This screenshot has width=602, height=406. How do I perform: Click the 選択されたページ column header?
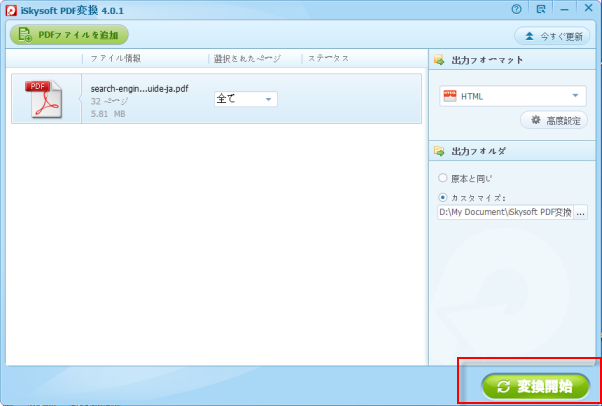(247, 59)
